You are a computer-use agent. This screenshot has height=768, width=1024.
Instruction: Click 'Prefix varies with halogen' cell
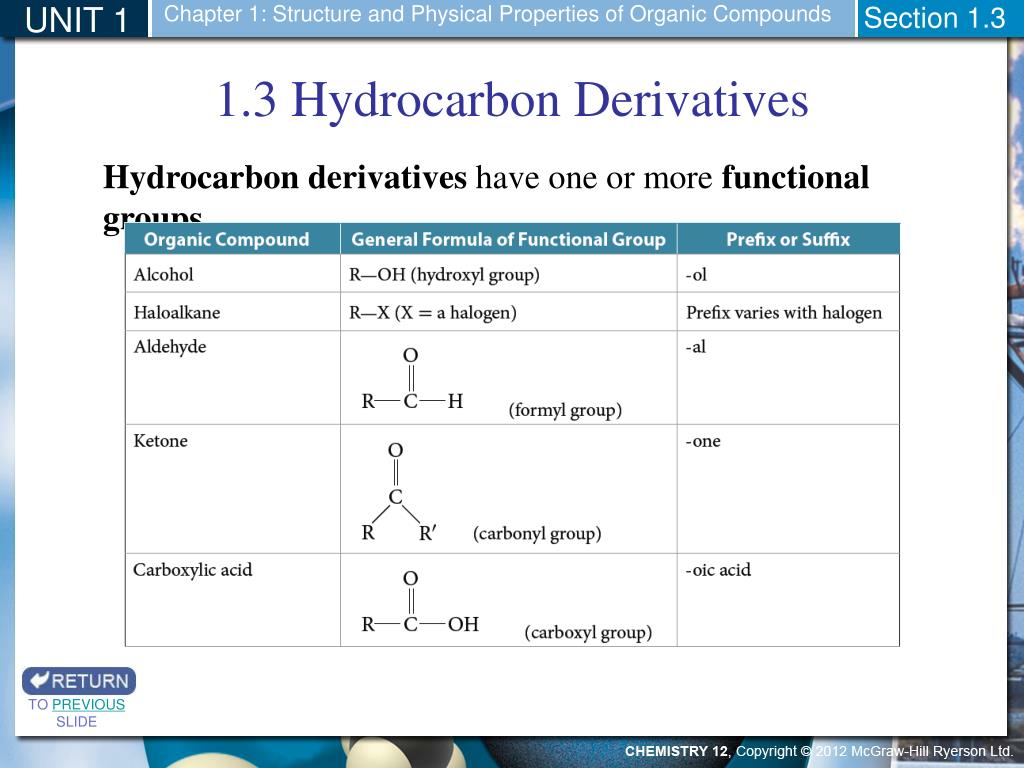coord(788,312)
